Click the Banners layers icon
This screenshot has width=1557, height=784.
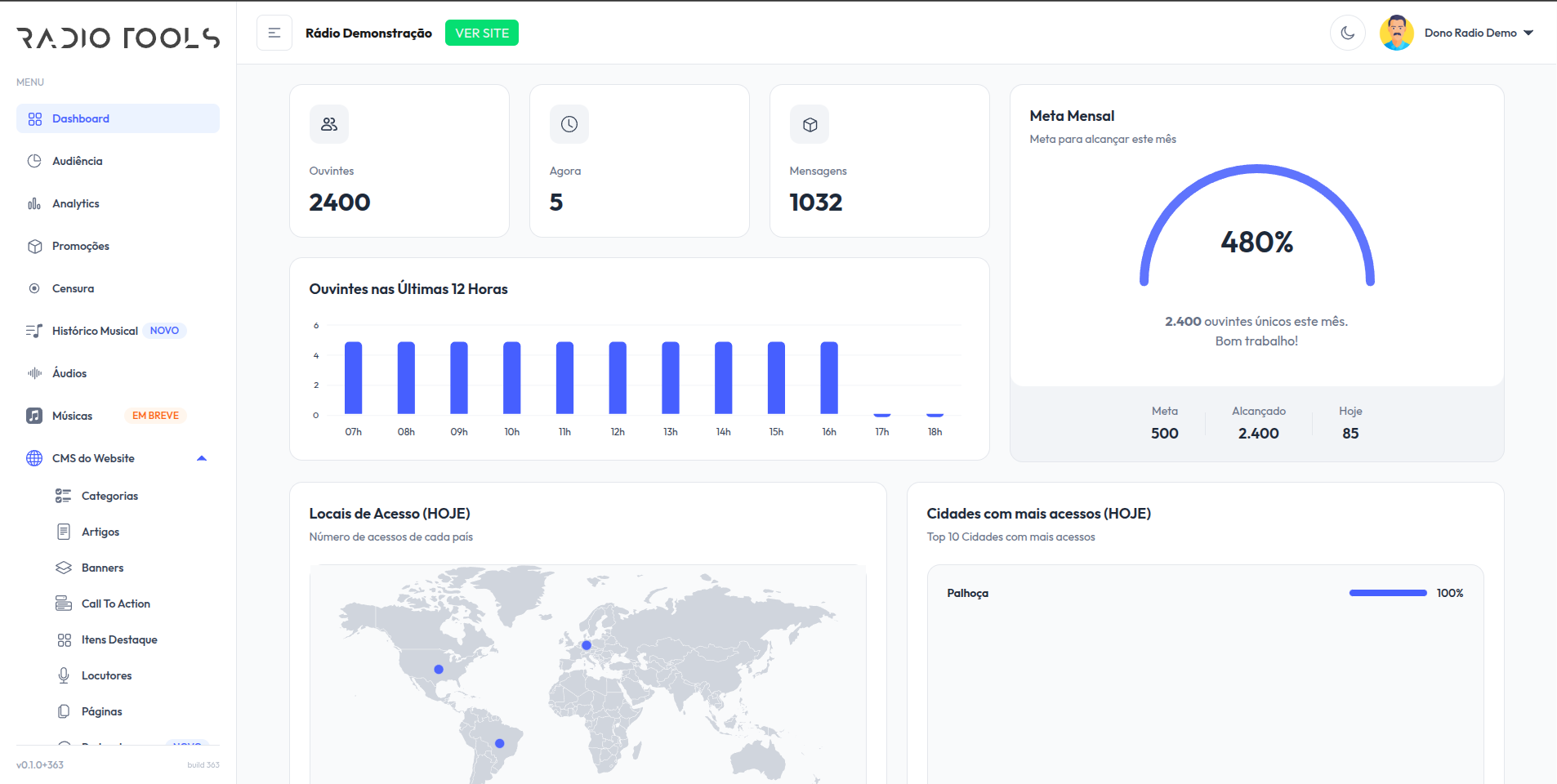(x=64, y=568)
